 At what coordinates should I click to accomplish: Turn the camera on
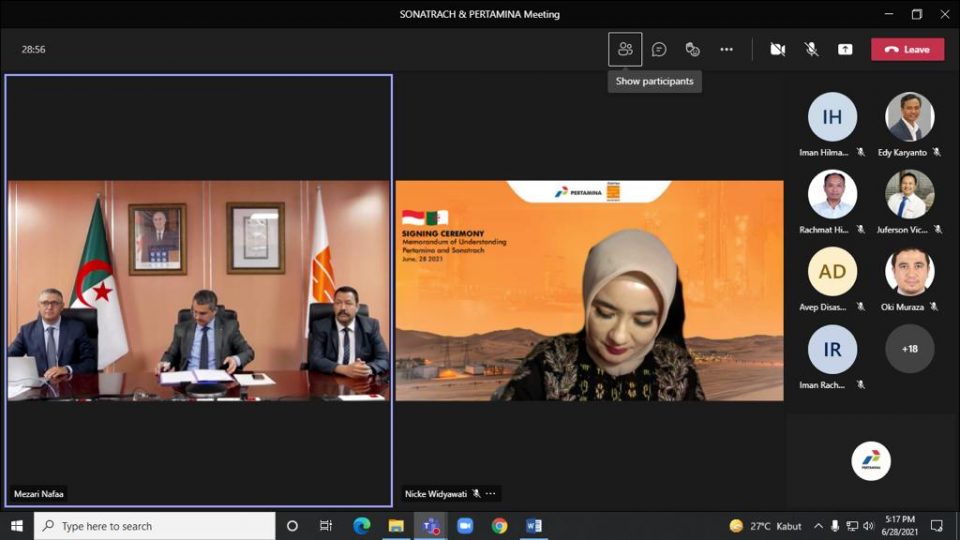click(x=778, y=49)
